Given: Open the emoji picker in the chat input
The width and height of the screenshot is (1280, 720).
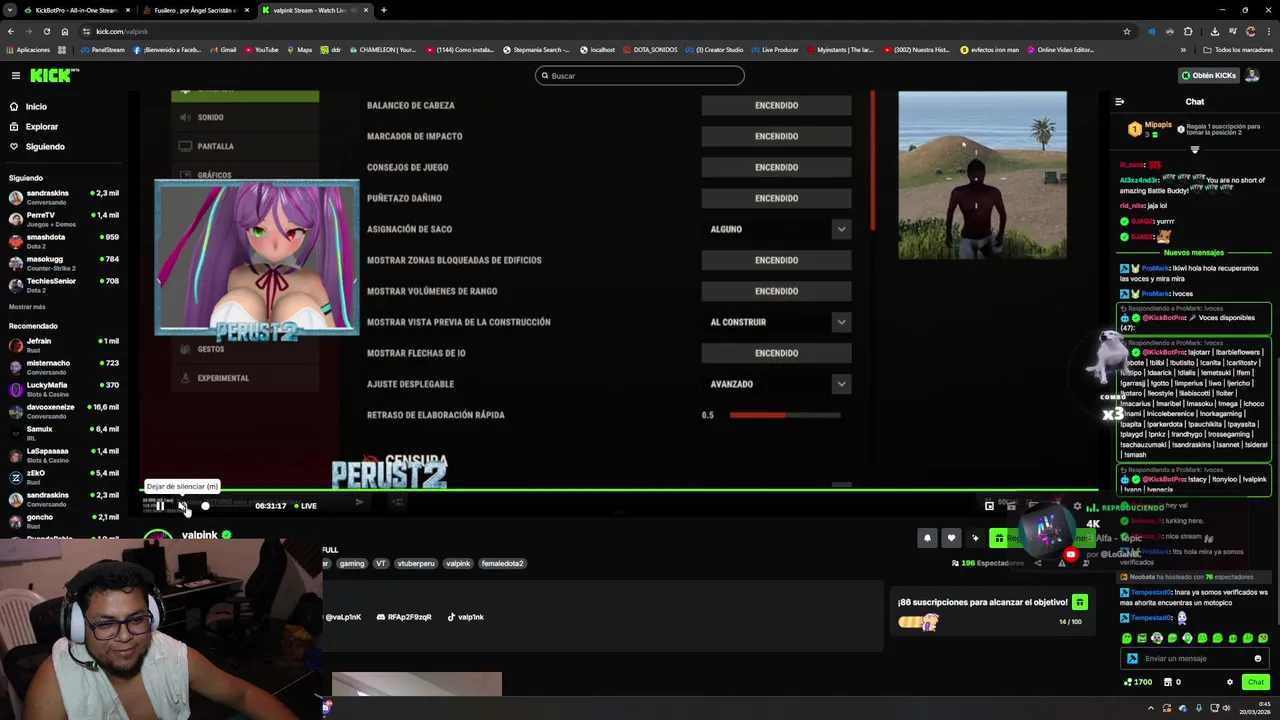Looking at the screenshot, I should [1258, 659].
